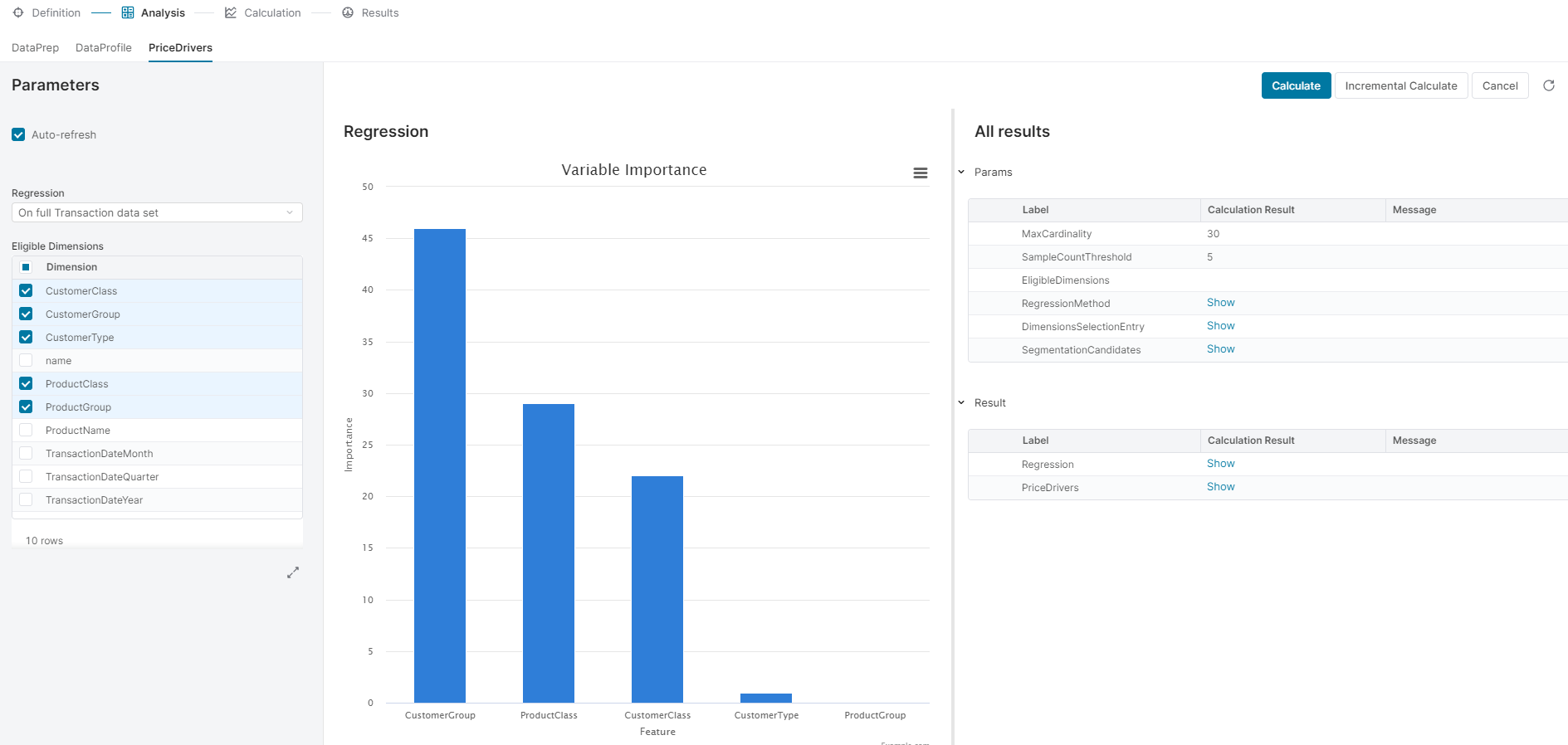Disable the Auto-refresh checkbox
1568x745 pixels.
coord(18,134)
